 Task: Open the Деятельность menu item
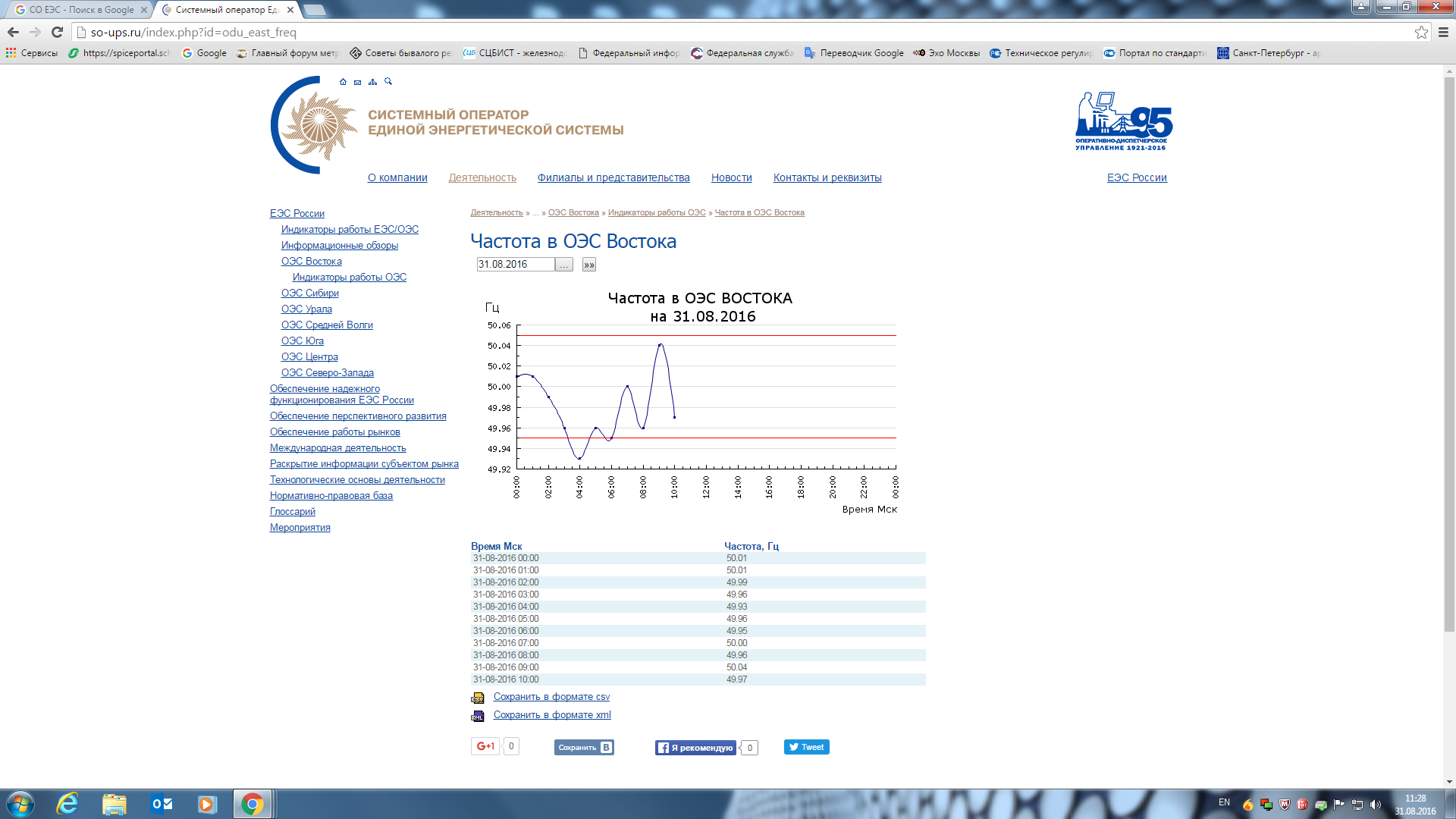[x=482, y=177]
